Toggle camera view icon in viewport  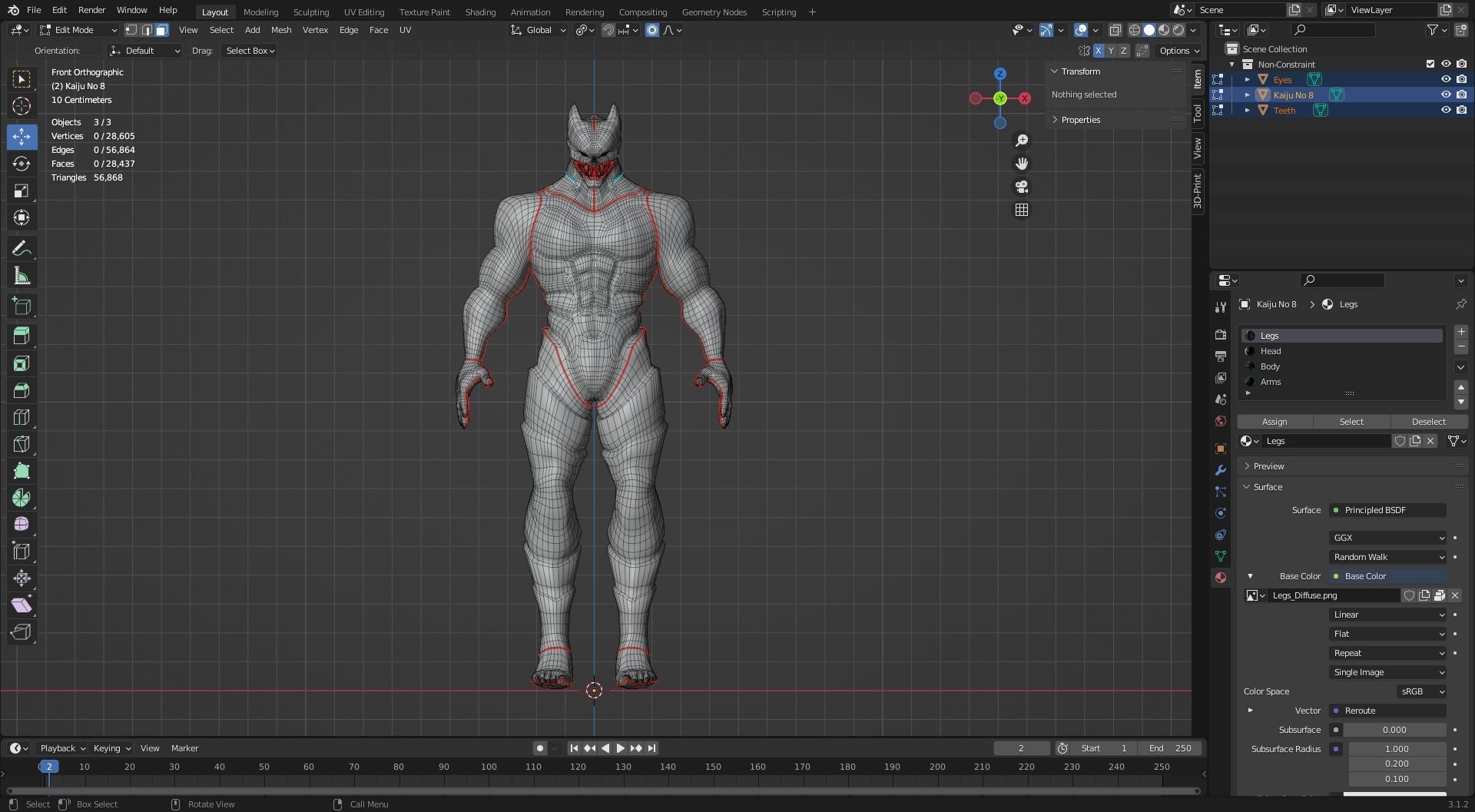click(x=1022, y=187)
